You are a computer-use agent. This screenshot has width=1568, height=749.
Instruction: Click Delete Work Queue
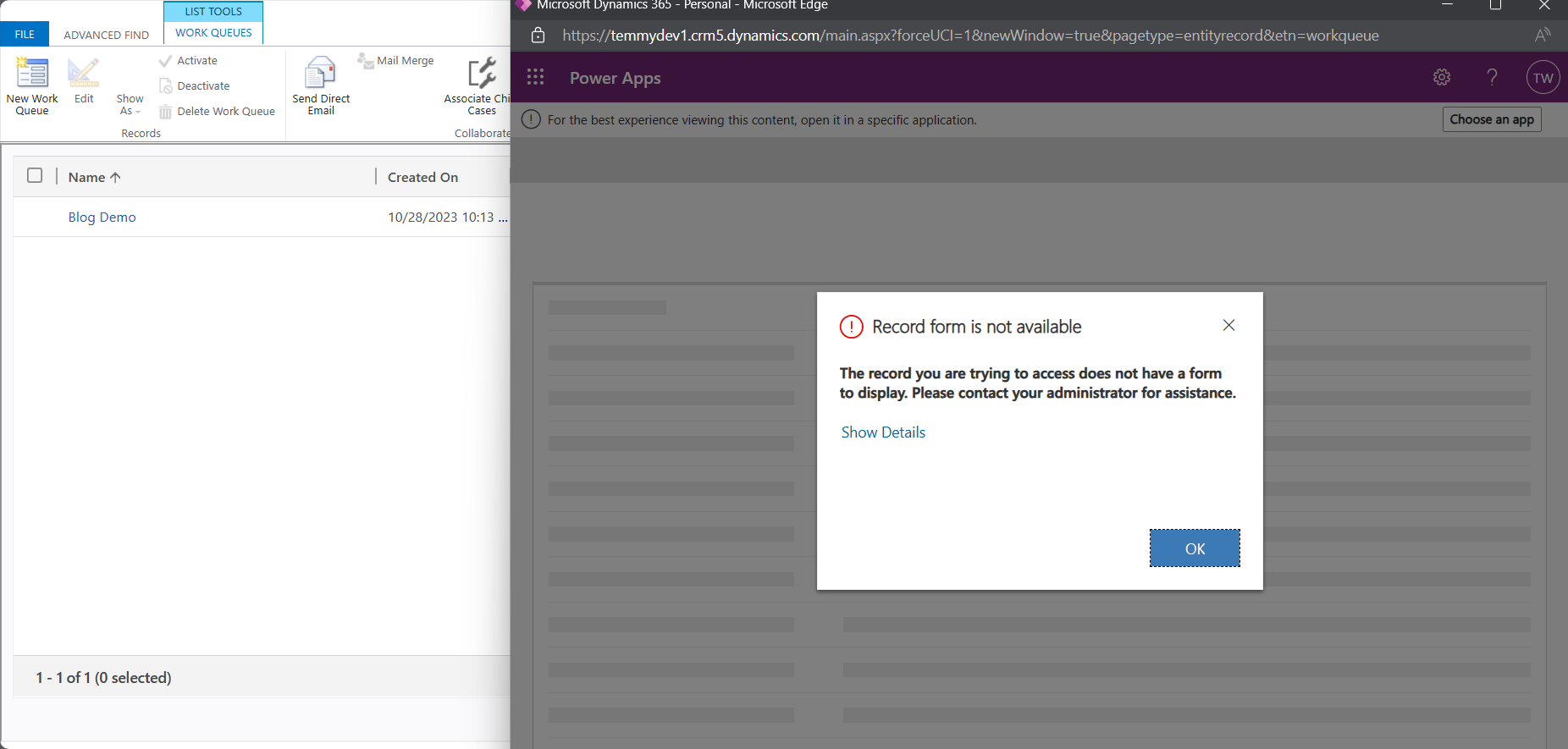pos(218,112)
